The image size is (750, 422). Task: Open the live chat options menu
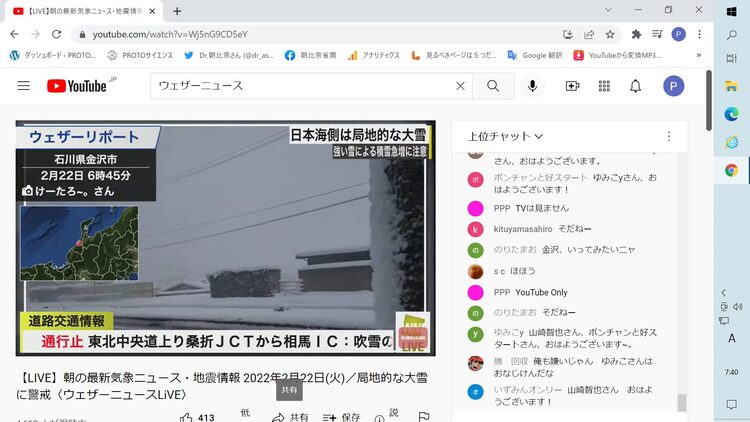pyautogui.click(x=669, y=136)
